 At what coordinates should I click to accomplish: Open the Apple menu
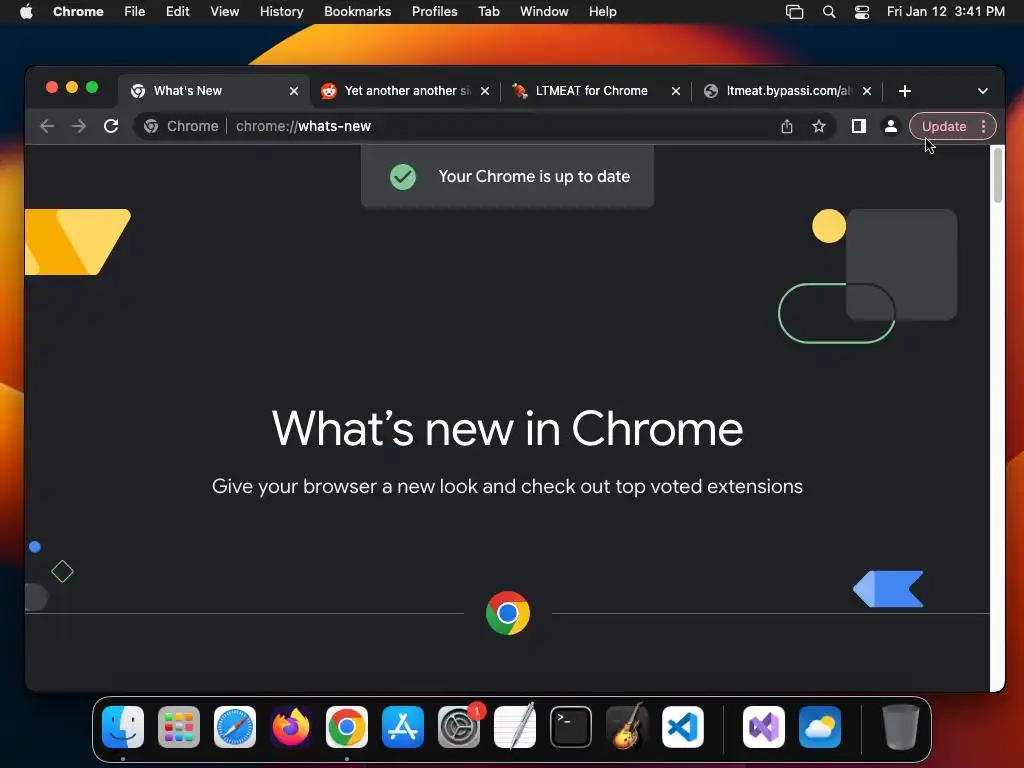(26, 11)
